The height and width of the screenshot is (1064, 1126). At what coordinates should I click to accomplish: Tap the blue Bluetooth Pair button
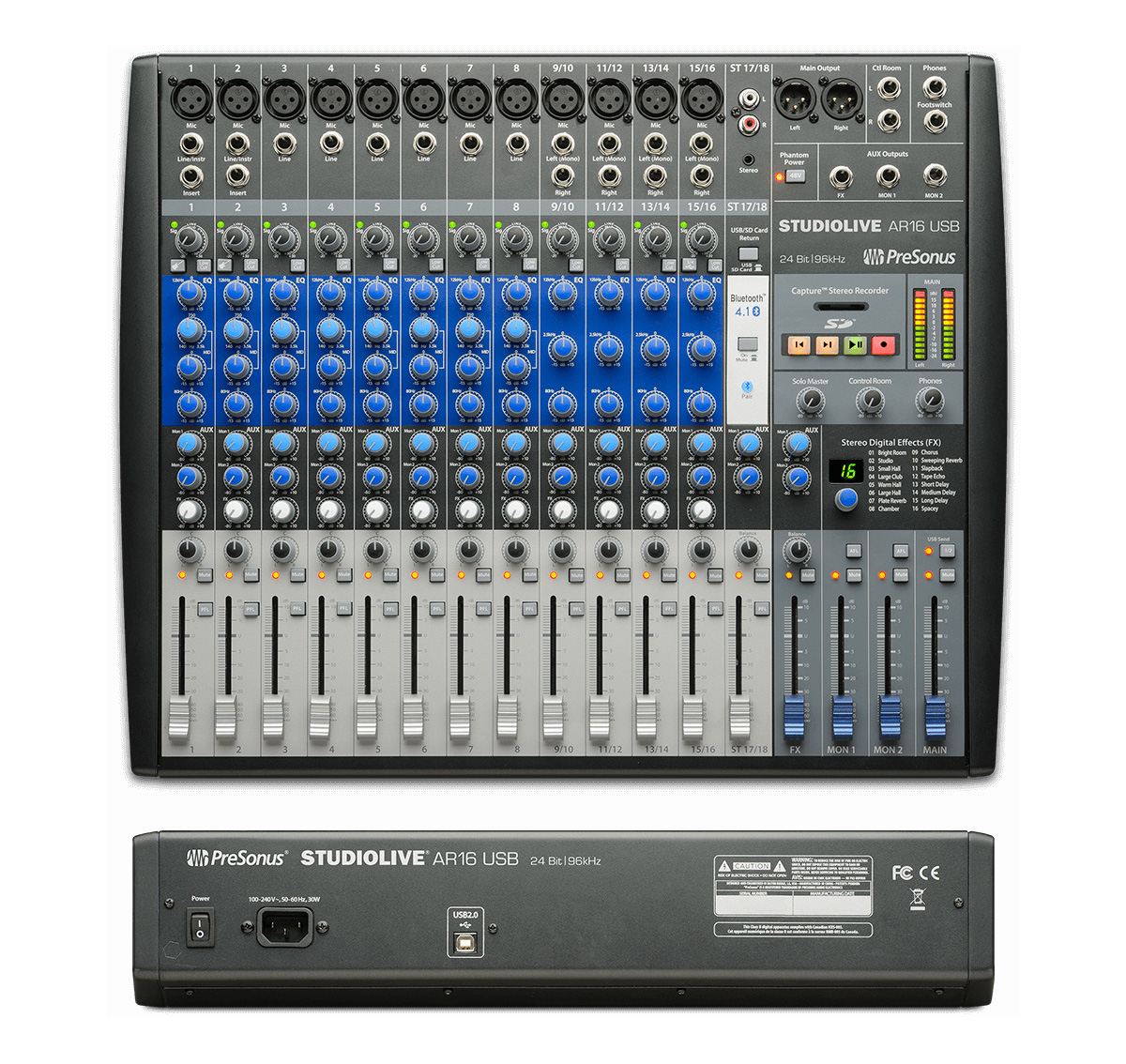748,387
